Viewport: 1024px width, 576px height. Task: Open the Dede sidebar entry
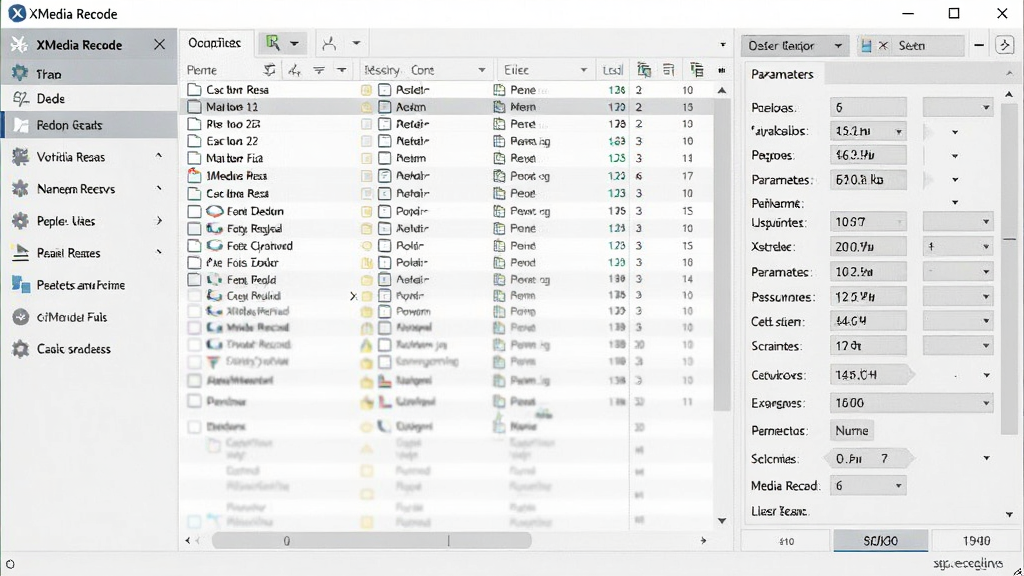89,99
